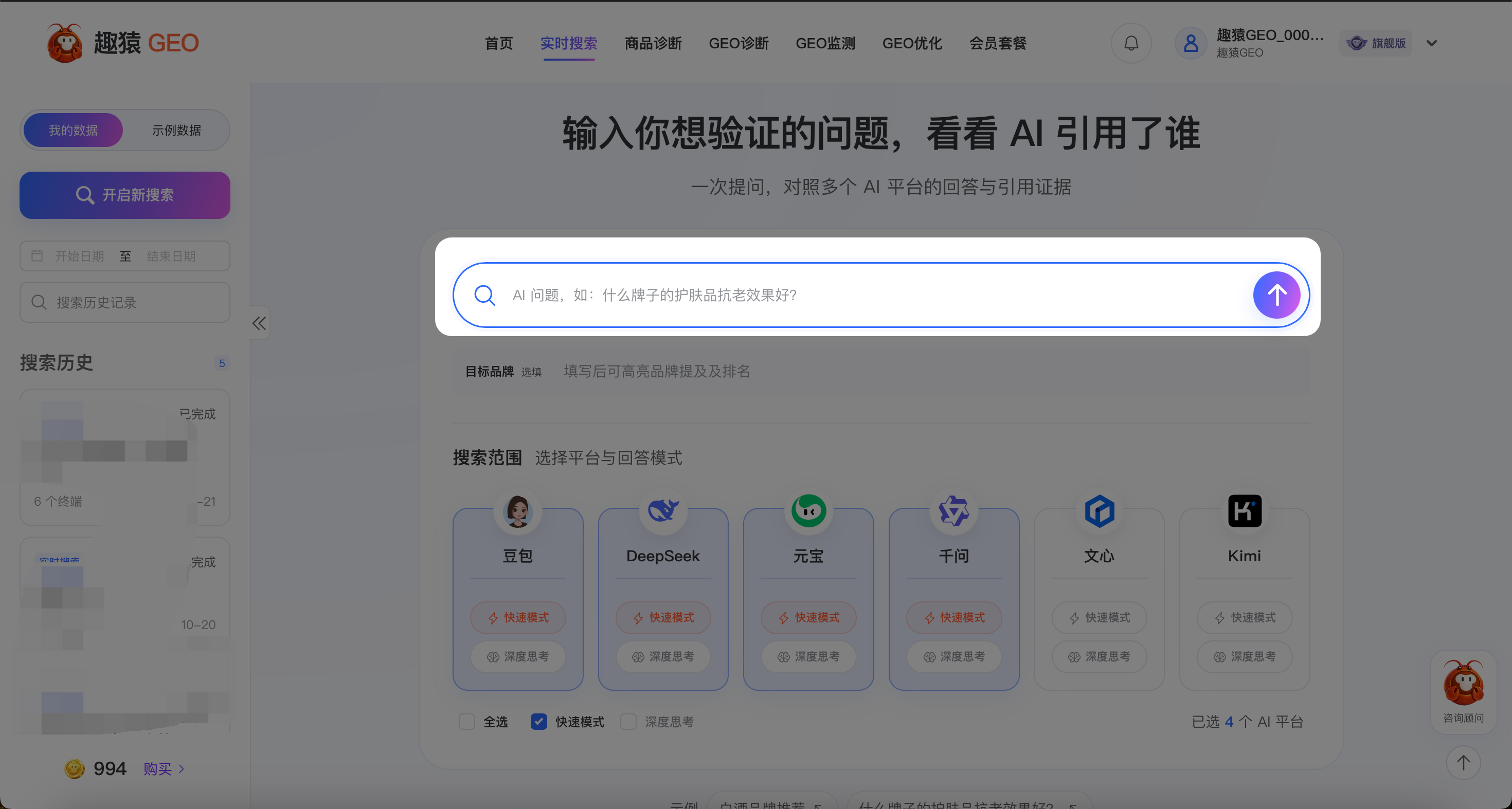The width and height of the screenshot is (1512, 809).
Task: Open the 结束日期 date picker
Action: 171,256
